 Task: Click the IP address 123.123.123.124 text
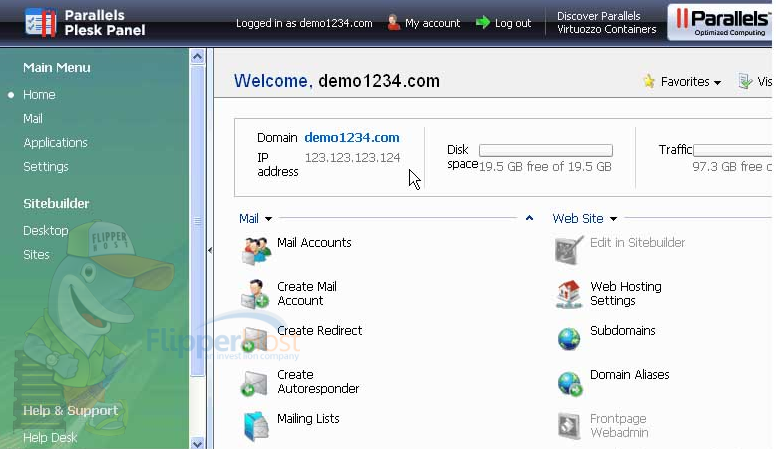pos(352,157)
